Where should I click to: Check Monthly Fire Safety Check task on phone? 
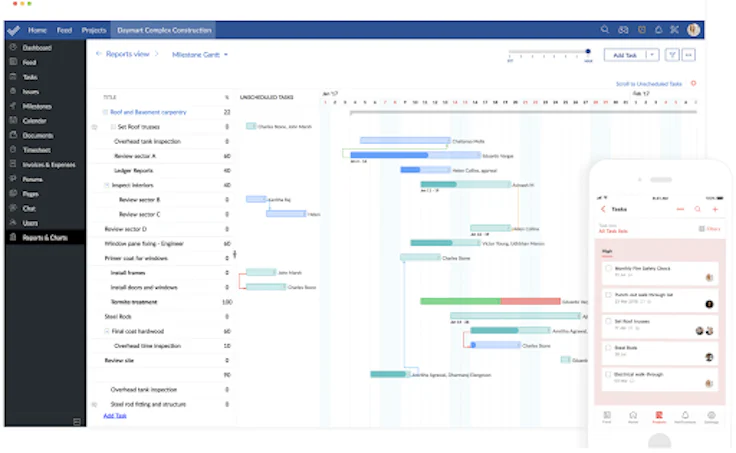[x=608, y=269]
